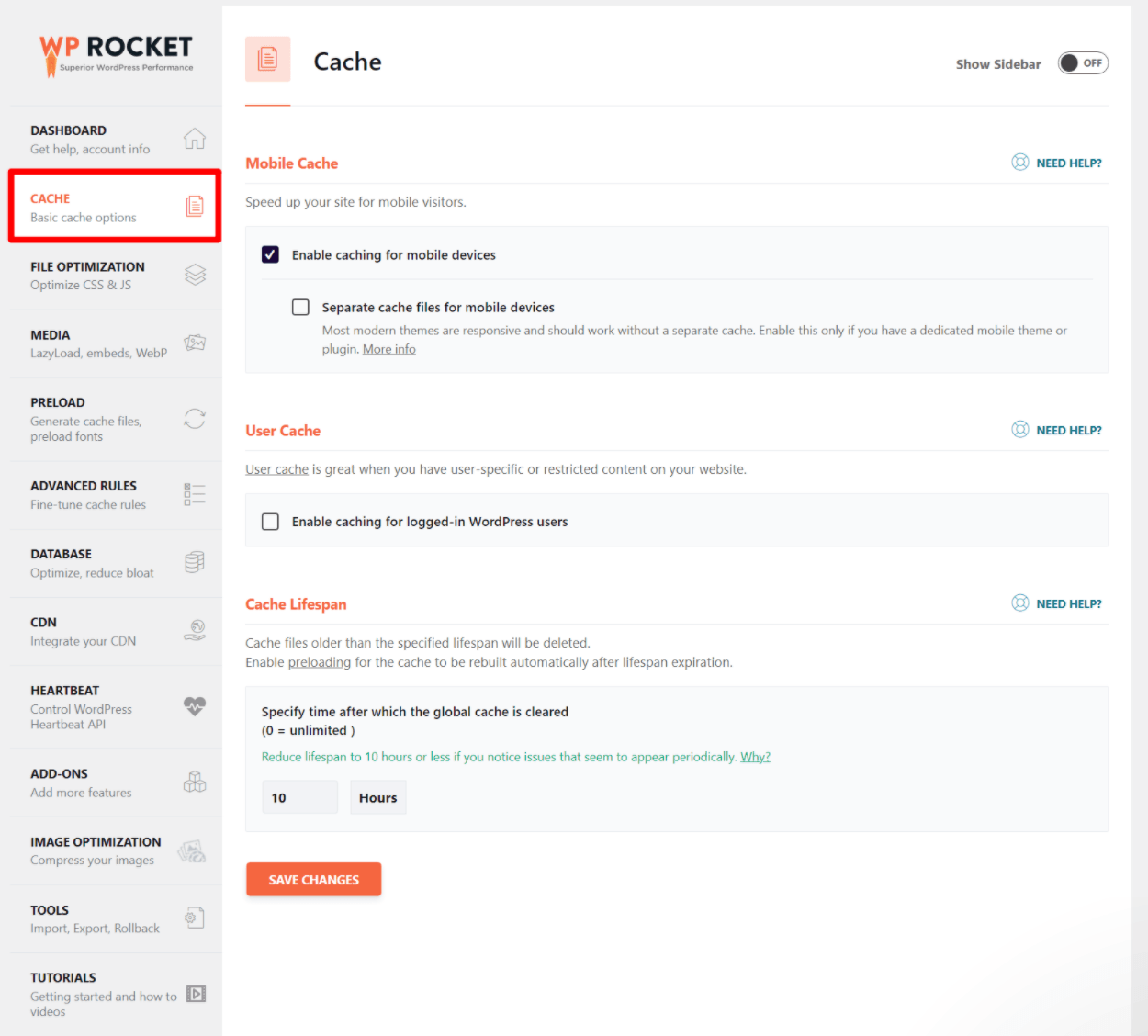This screenshot has width=1148, height=1036.
Task: Click the Media images icon
Action: coord(195,343)
